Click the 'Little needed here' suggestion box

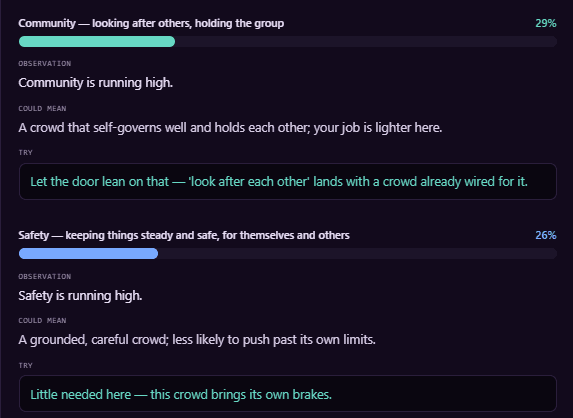(288, 394)
